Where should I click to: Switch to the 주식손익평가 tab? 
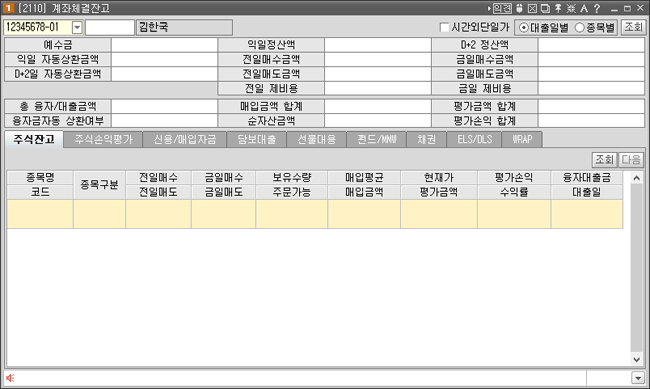(103, 140)
